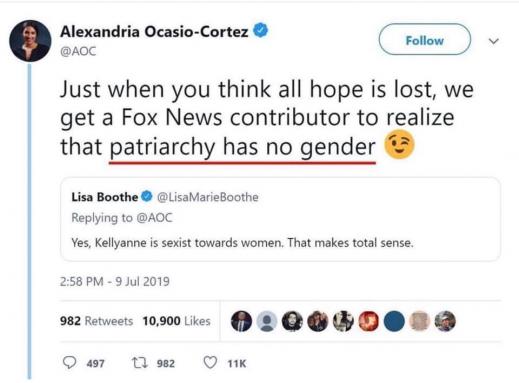
Task: Open Alexandria Ocasio-Cortez profile picture
Action: [30, 41]
